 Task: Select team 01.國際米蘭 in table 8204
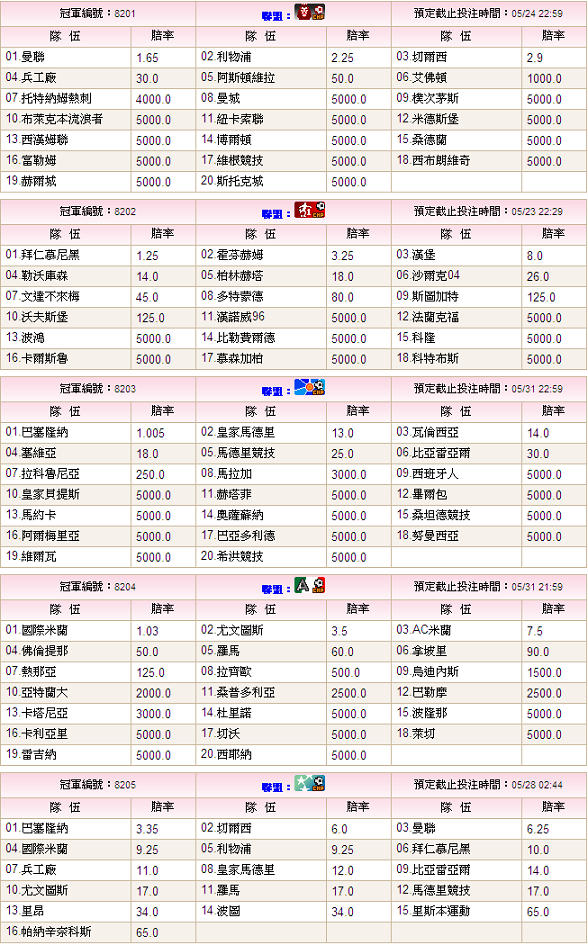[37, 630]
